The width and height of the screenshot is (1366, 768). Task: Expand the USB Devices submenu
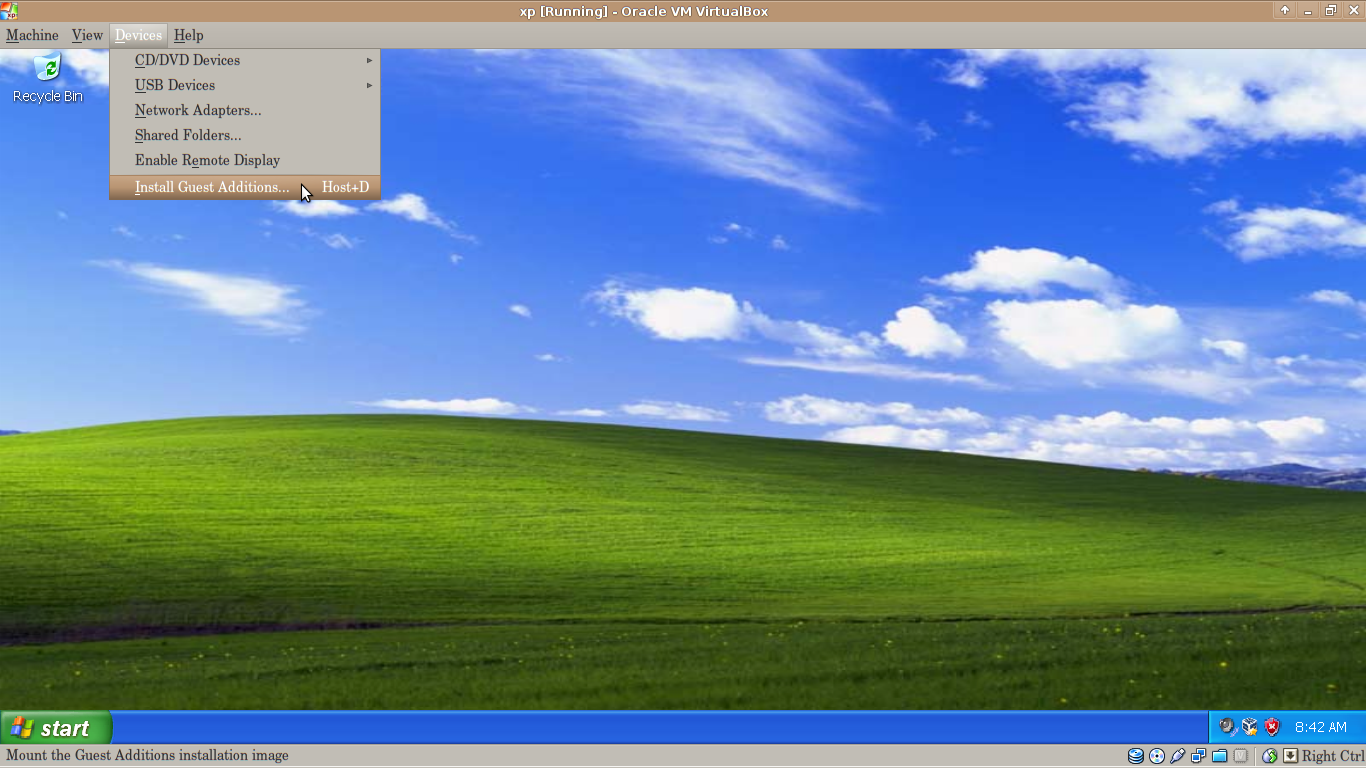pos(245,85)
